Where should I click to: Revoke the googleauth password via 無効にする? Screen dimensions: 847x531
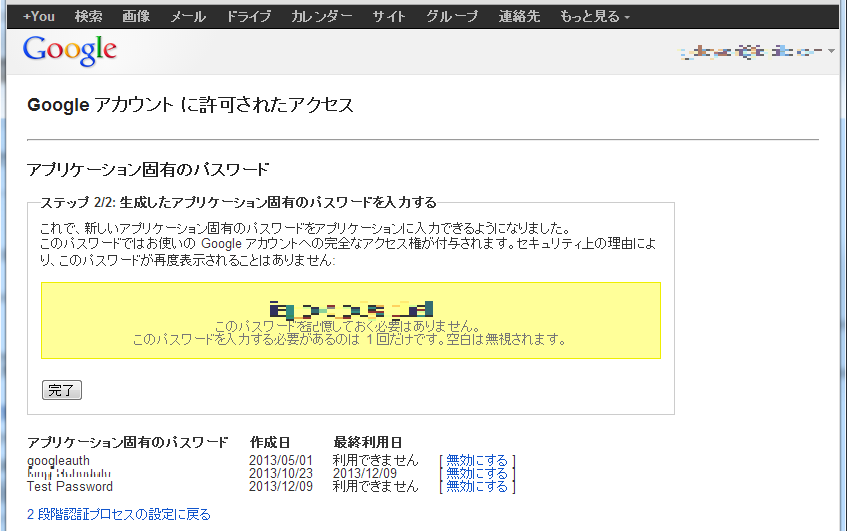[x=477, y=460]
